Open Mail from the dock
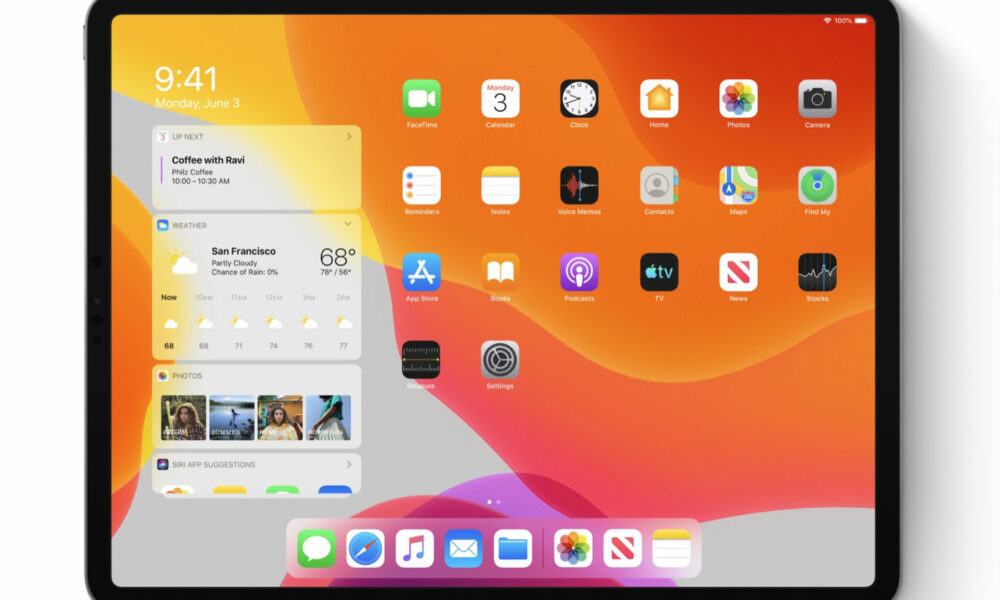Viewport: 1000px width, 600px height. 464,548
